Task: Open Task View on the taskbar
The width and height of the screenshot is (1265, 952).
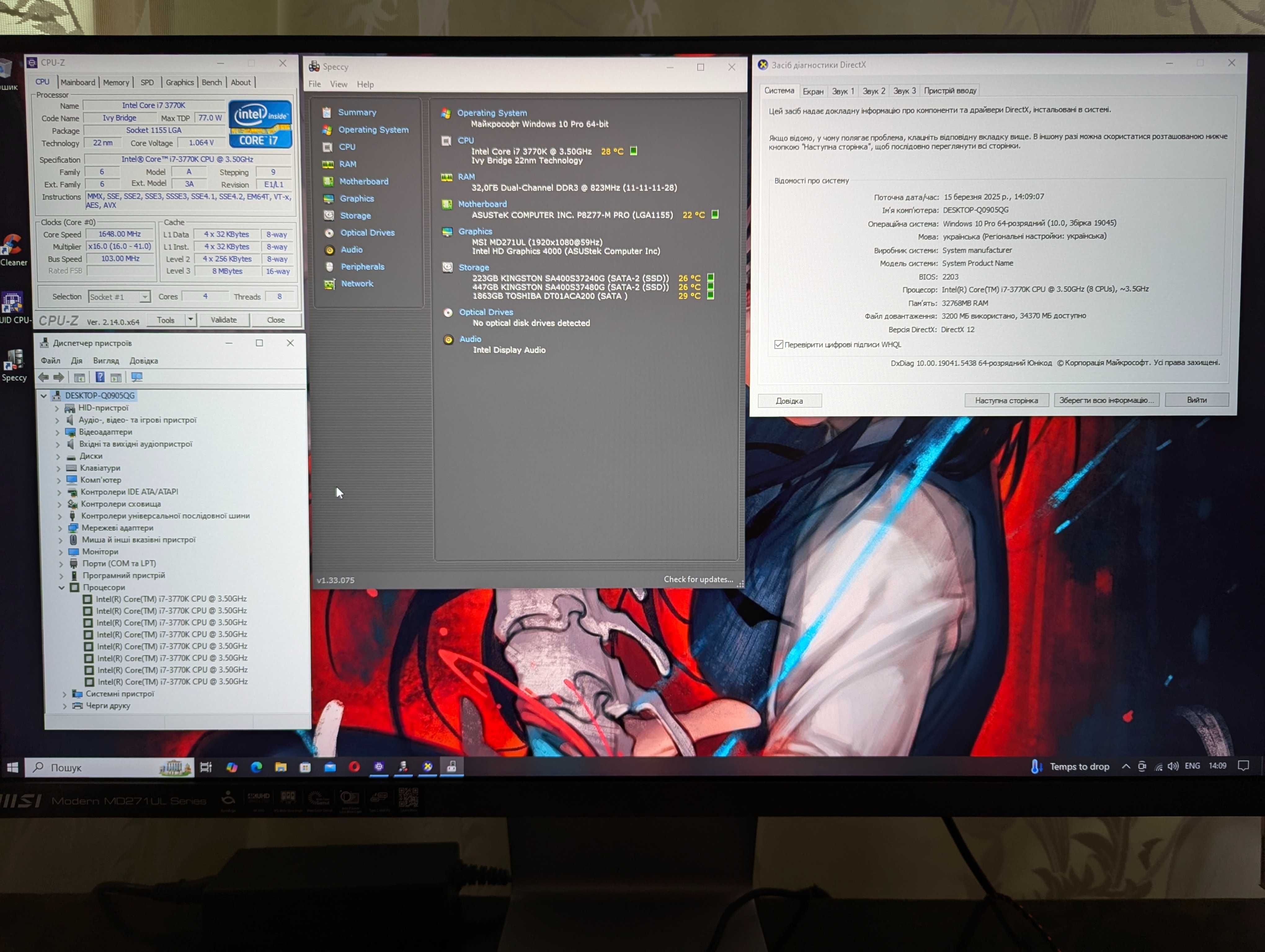Action: (x=206, y=767)
